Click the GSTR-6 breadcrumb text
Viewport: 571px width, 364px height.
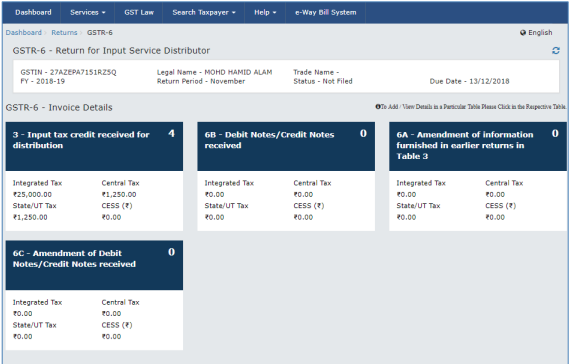pos(99,33)
